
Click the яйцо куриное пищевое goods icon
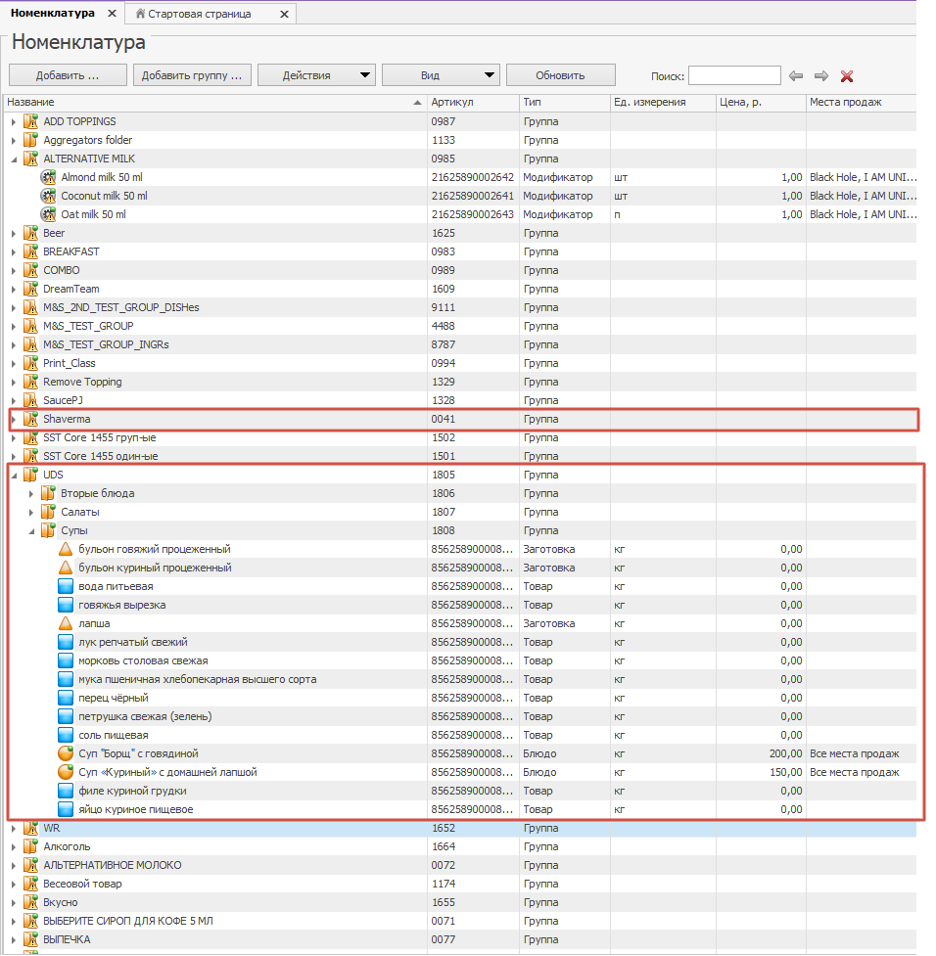tap(65, 809)
